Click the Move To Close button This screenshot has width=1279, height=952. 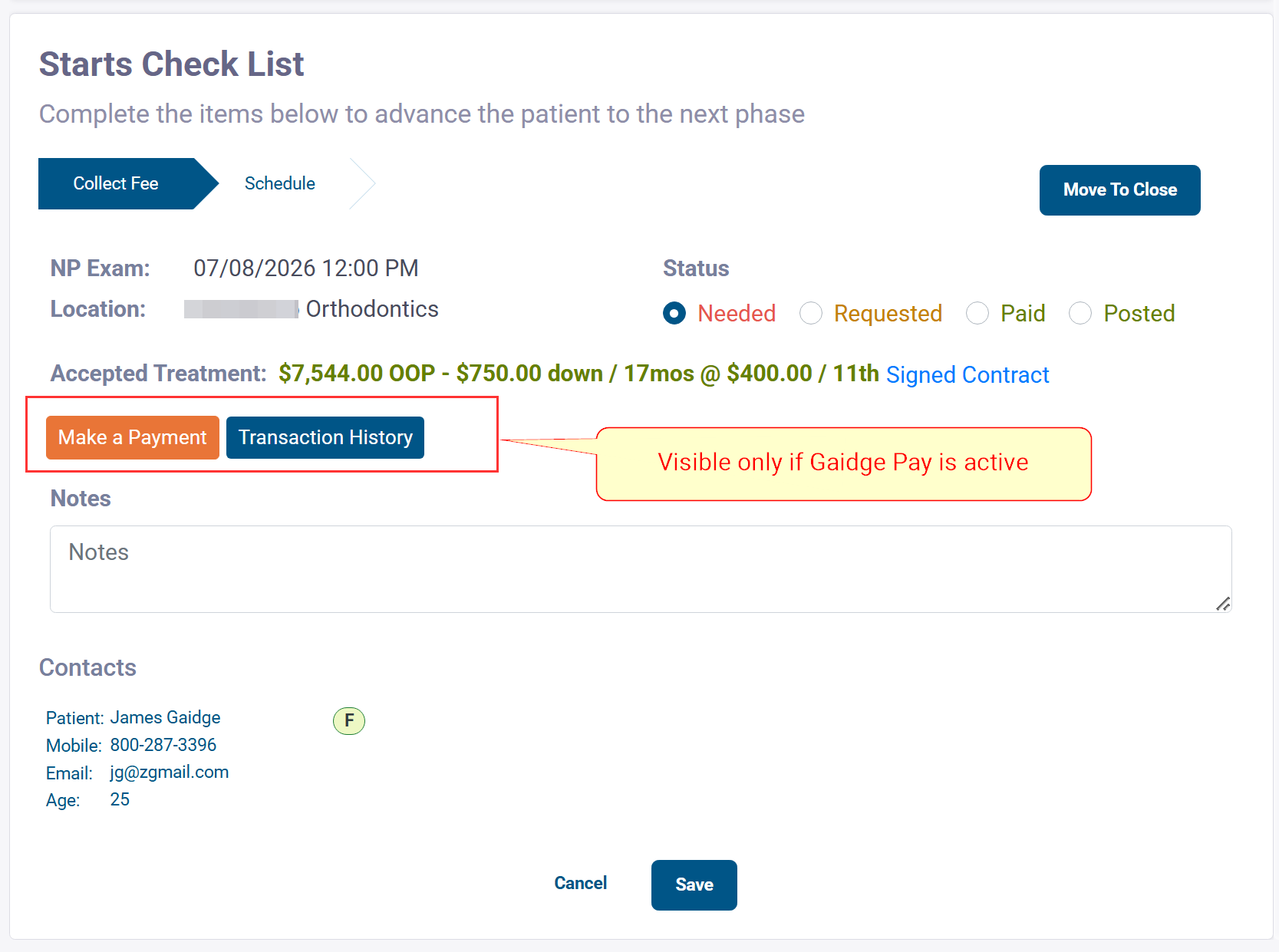(x=1119, y=189)
